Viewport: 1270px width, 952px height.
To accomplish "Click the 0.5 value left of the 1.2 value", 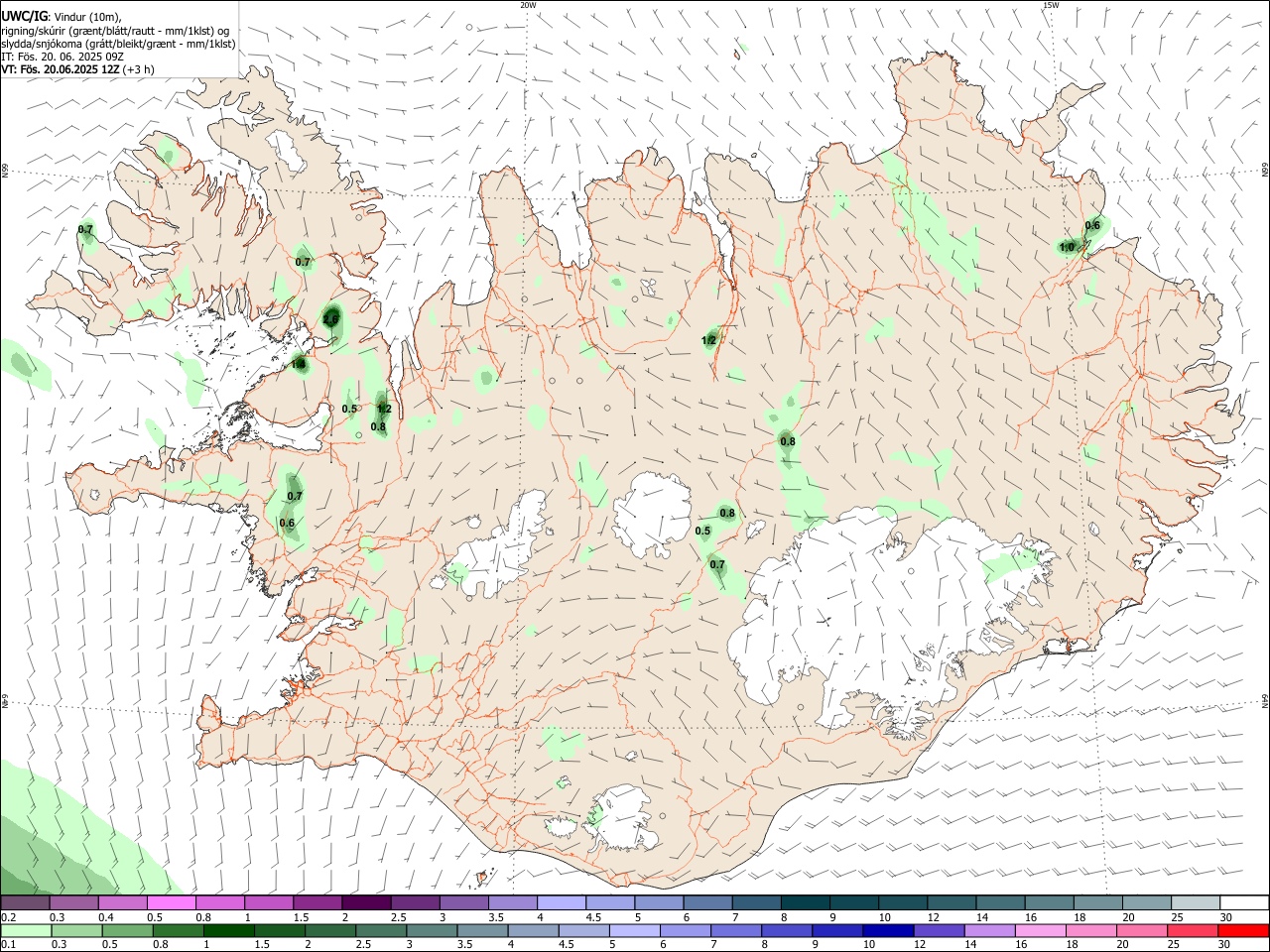I will [x=349, y=409].
